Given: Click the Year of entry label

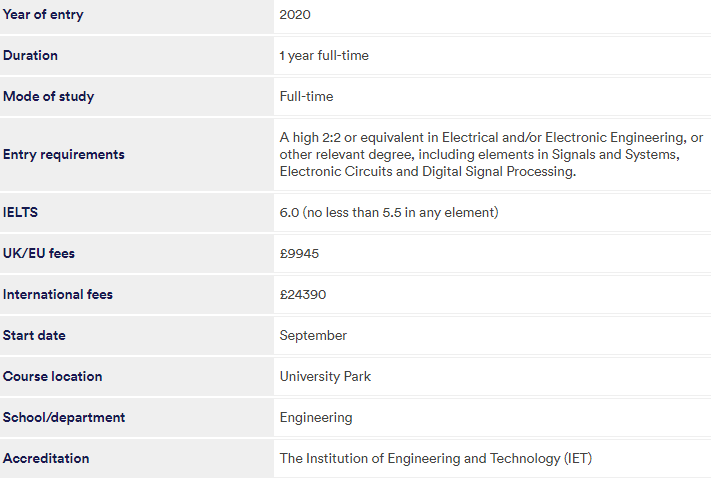Looking at the screenshot, I should [43, 15].
